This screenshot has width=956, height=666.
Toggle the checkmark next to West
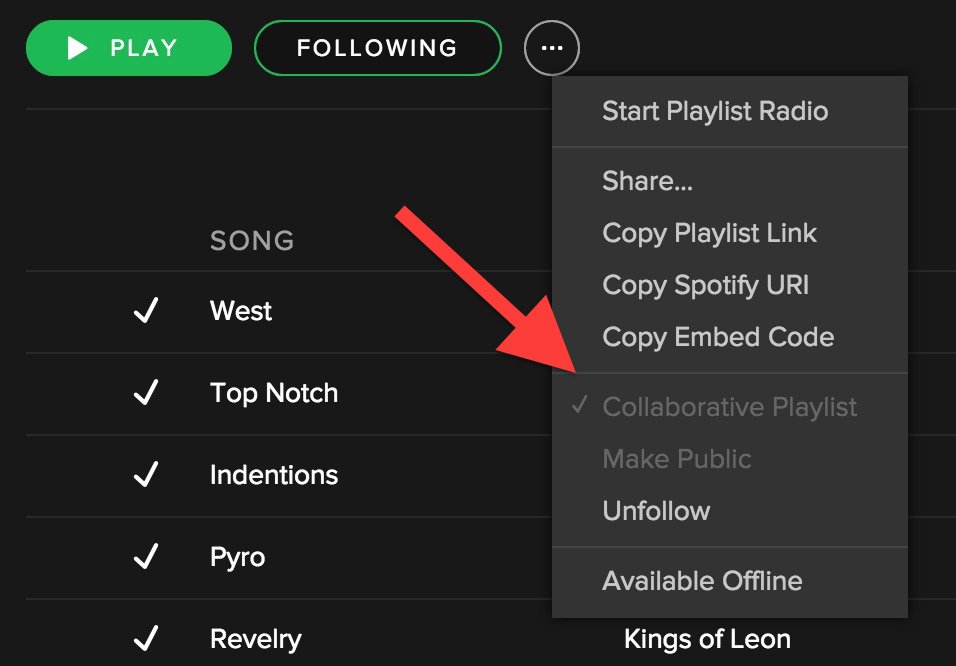pos(146,311)
